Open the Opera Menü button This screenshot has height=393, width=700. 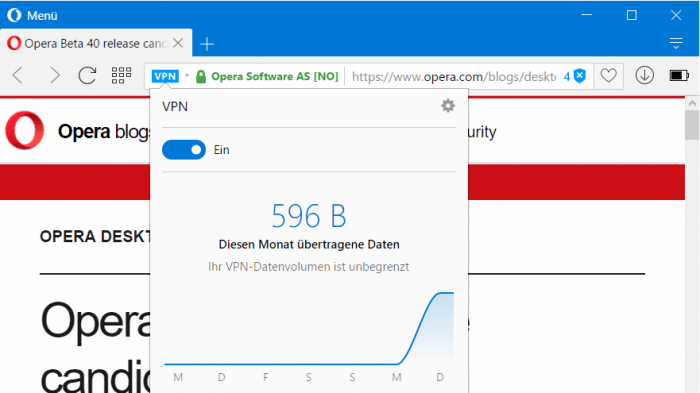32,15
